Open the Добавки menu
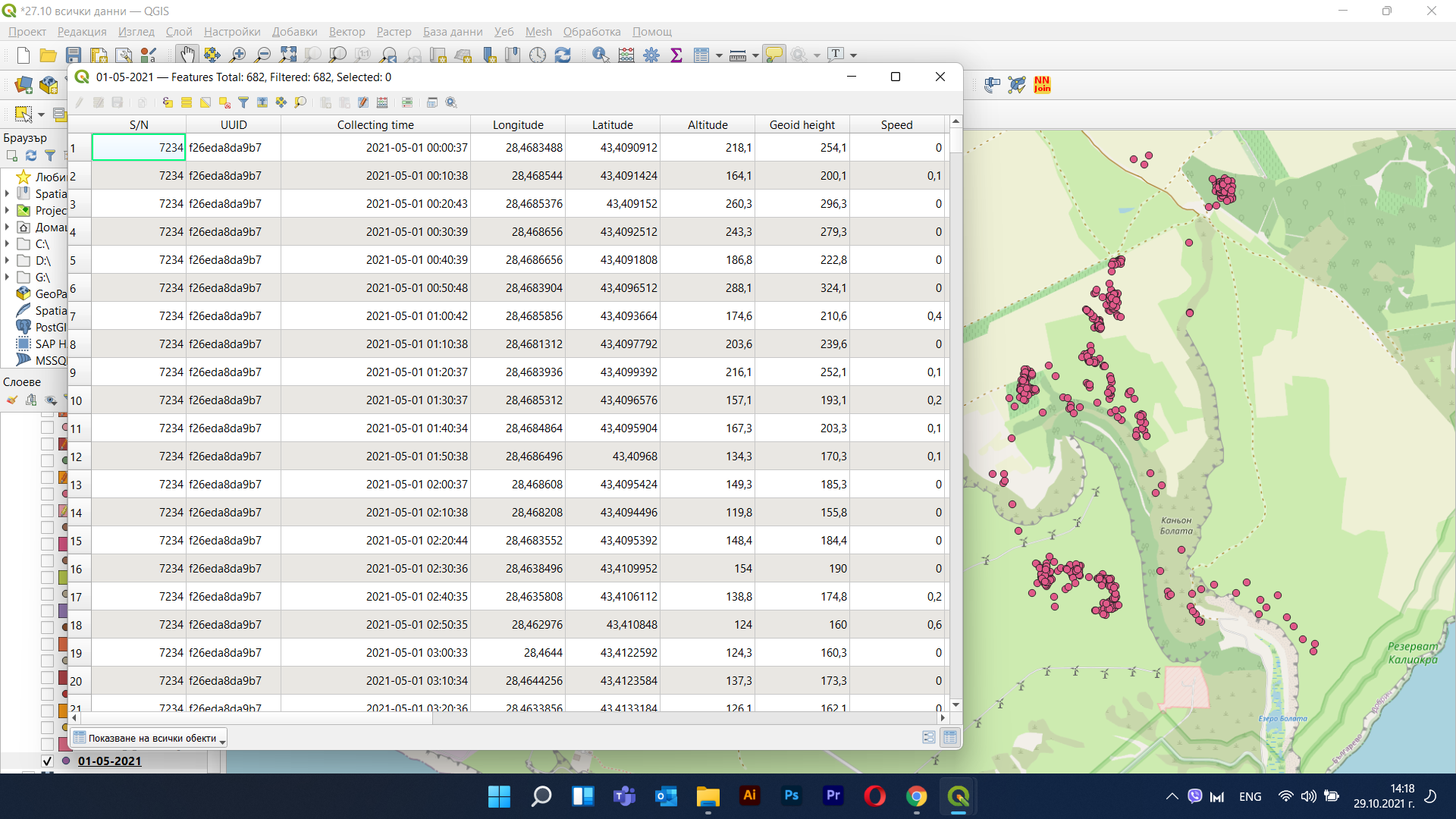This screenshot has height=819, width=1456. coord(294,31)
